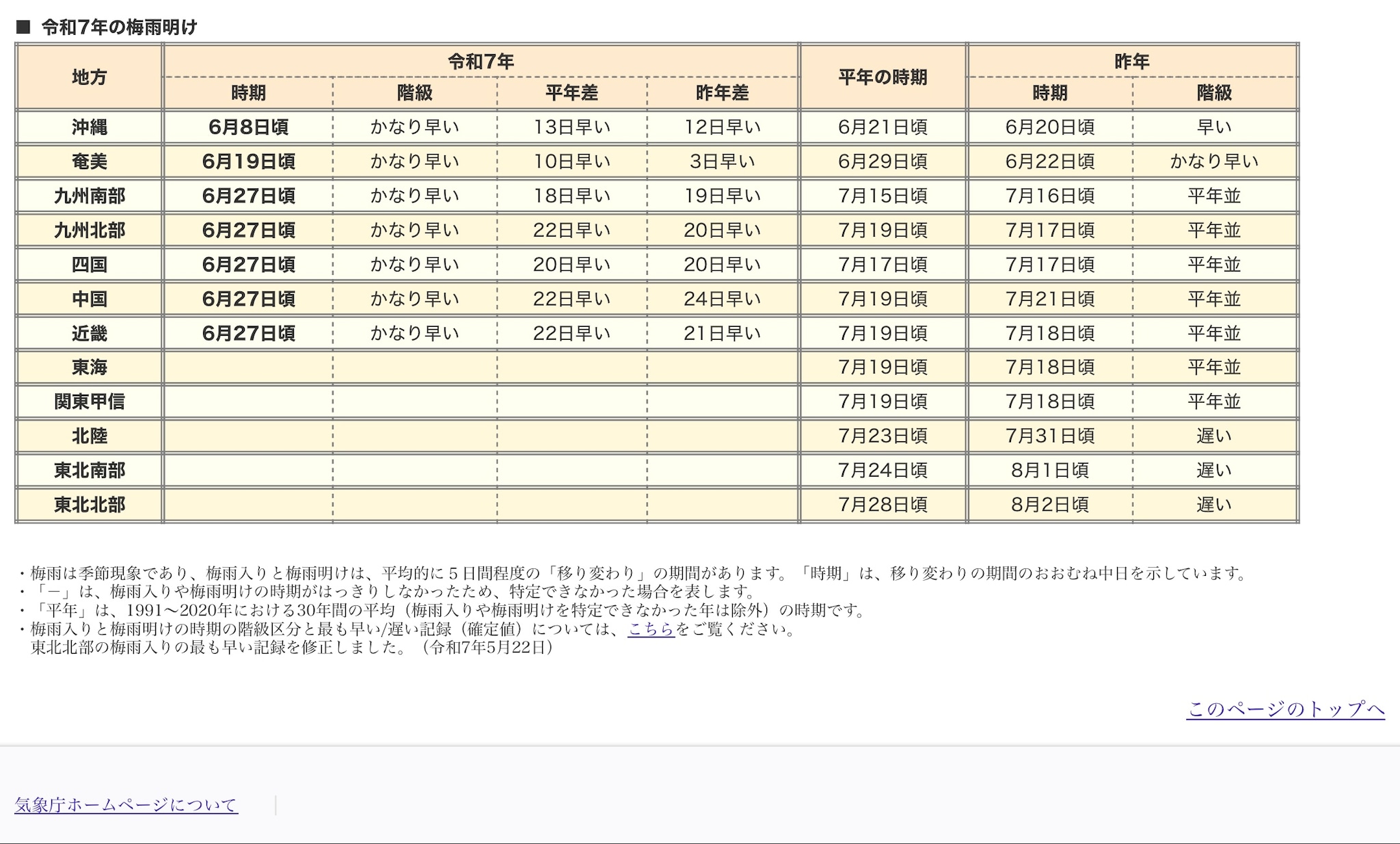
Task: Click 6月22日頃 last-year date for 奄美
Action: [x=1049, y=161]
